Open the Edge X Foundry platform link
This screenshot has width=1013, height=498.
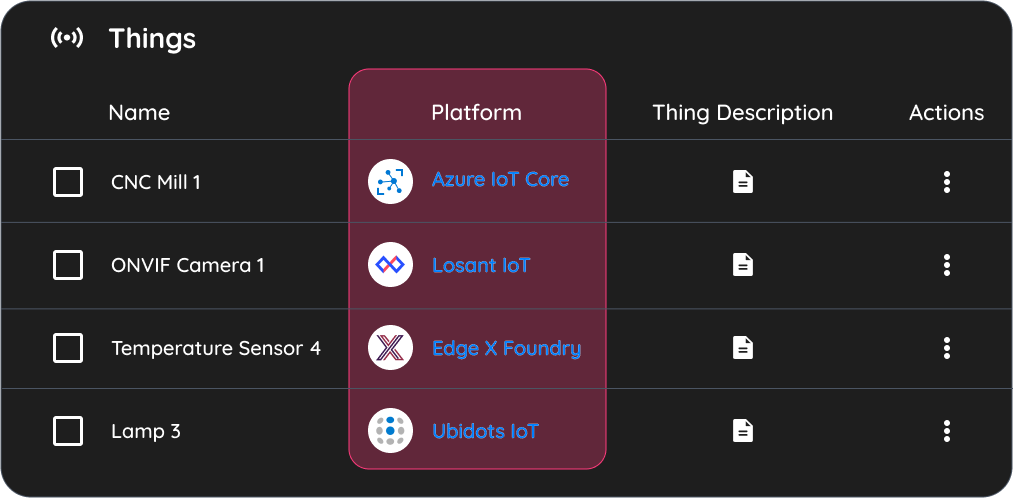506,348
